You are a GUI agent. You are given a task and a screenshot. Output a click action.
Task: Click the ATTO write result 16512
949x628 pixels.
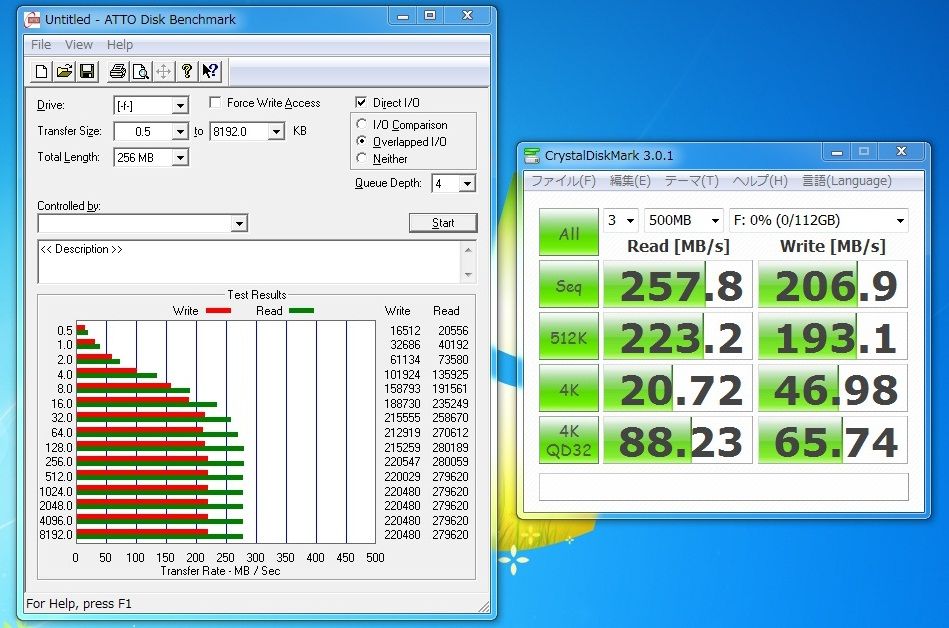point(405,330)
